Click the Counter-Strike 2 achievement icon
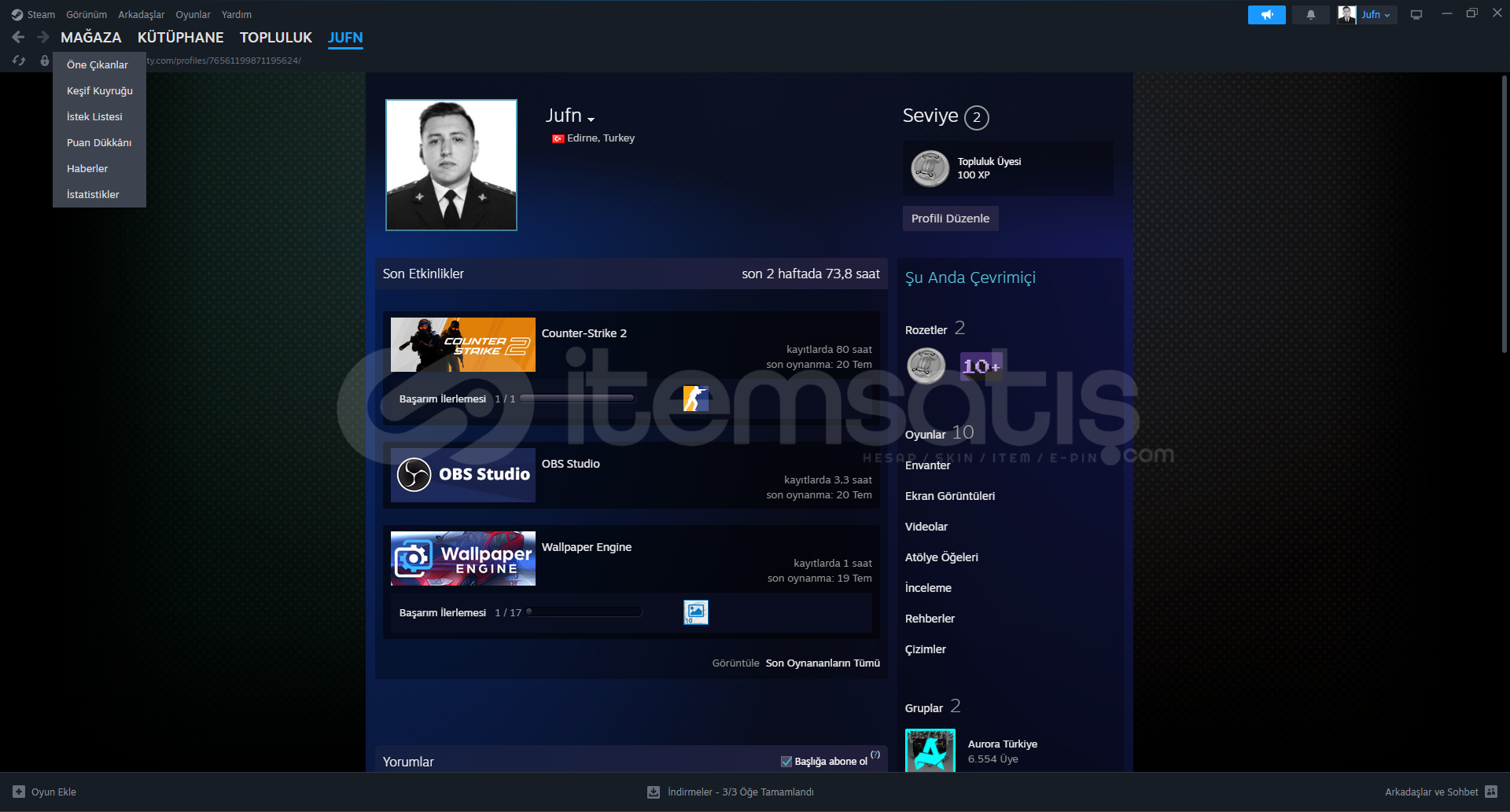Image resolution: width=1510 pixels, height=812 pixels. [695, 399]
